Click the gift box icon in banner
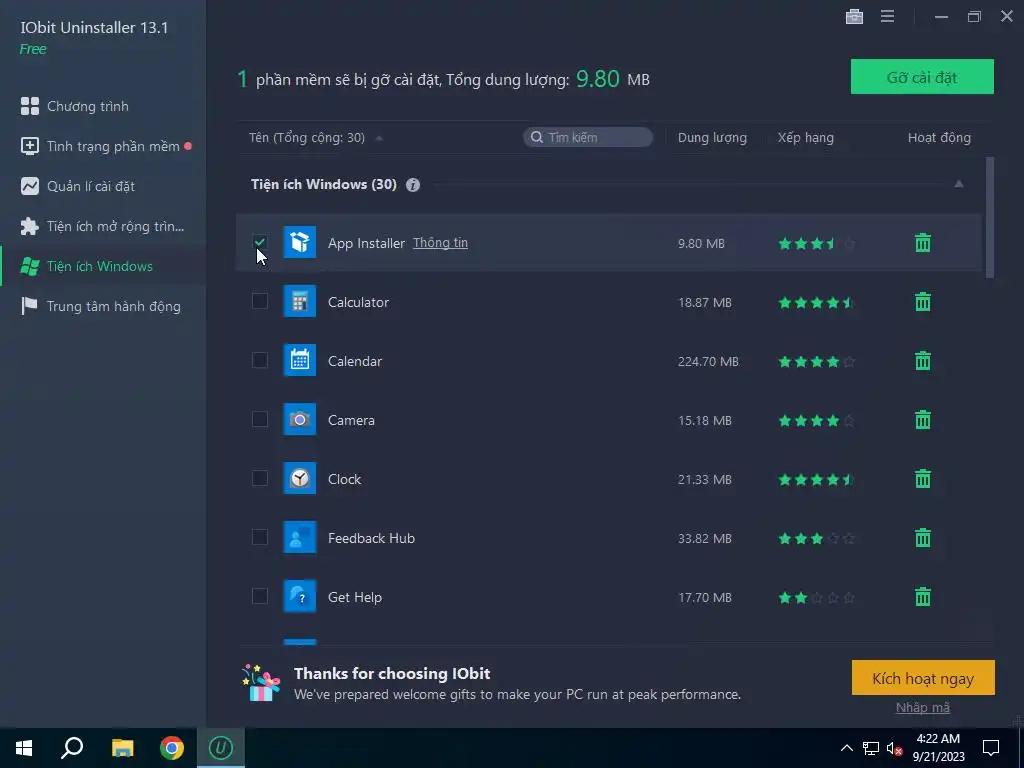Viewport: 1024px width, 768px height. click(x=261, y=683)
